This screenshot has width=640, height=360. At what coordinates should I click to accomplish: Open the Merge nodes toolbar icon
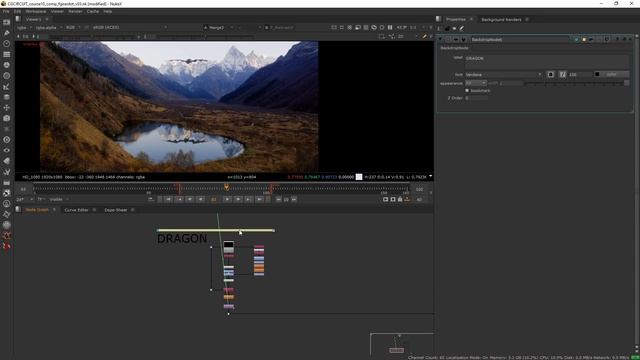click(7, 97)
